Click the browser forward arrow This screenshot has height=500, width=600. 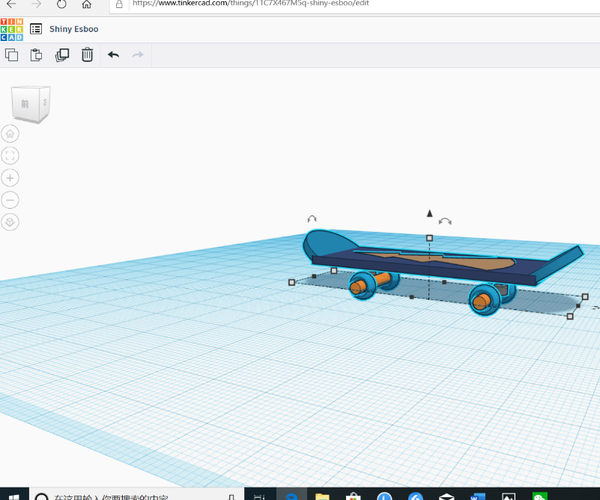[36, 4]
